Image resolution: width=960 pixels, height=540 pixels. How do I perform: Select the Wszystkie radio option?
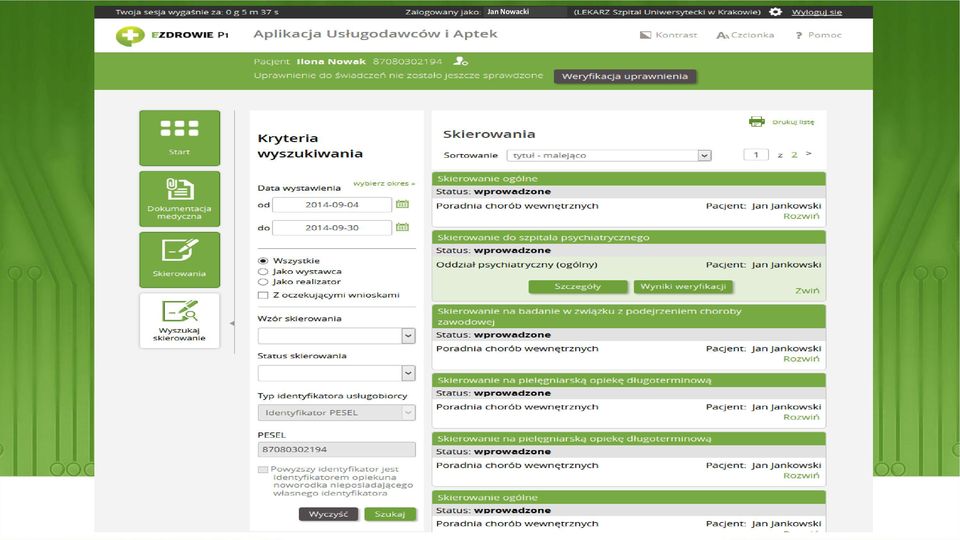[263, 261]
